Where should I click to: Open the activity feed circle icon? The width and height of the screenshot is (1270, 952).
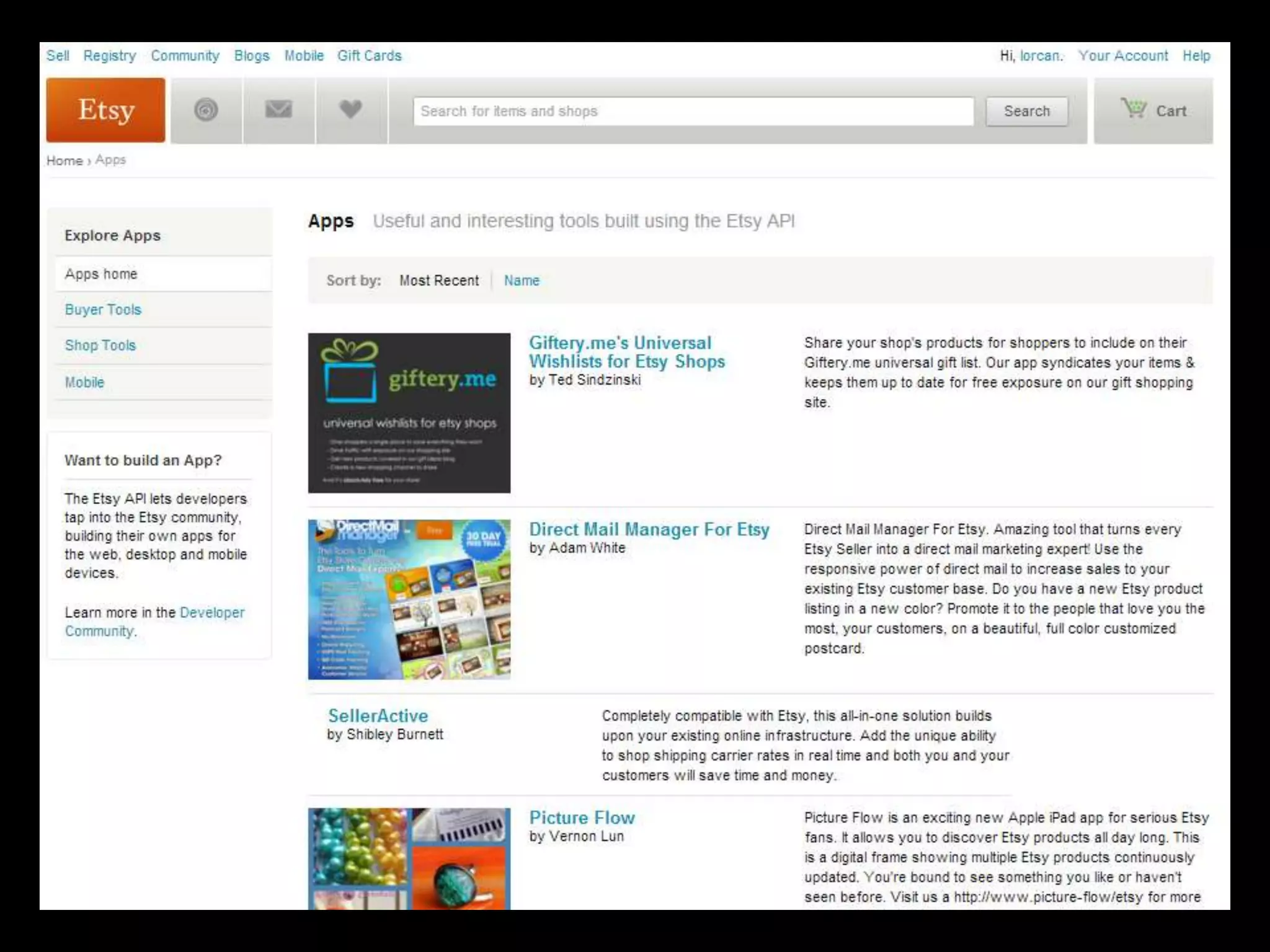click(x=206, y=110)
